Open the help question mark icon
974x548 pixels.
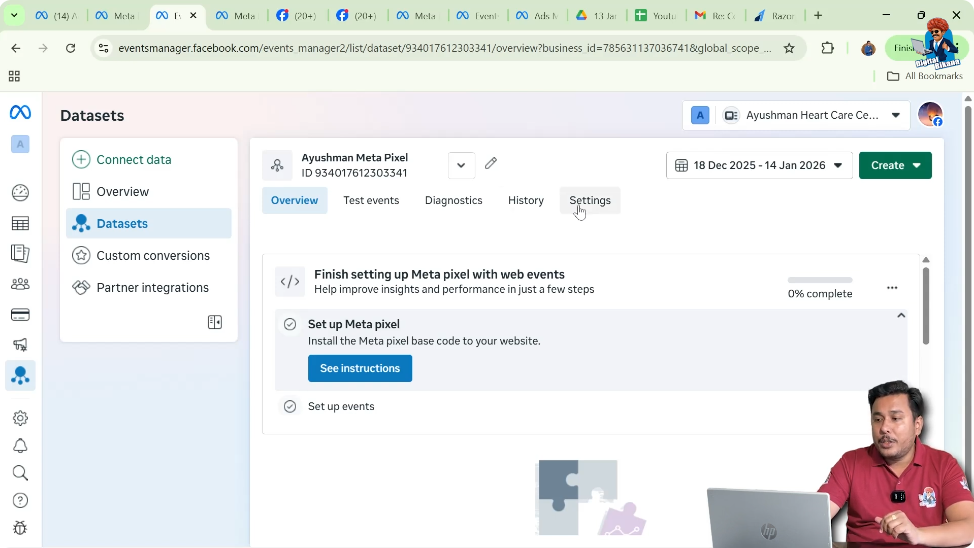(x=20, y=501)
